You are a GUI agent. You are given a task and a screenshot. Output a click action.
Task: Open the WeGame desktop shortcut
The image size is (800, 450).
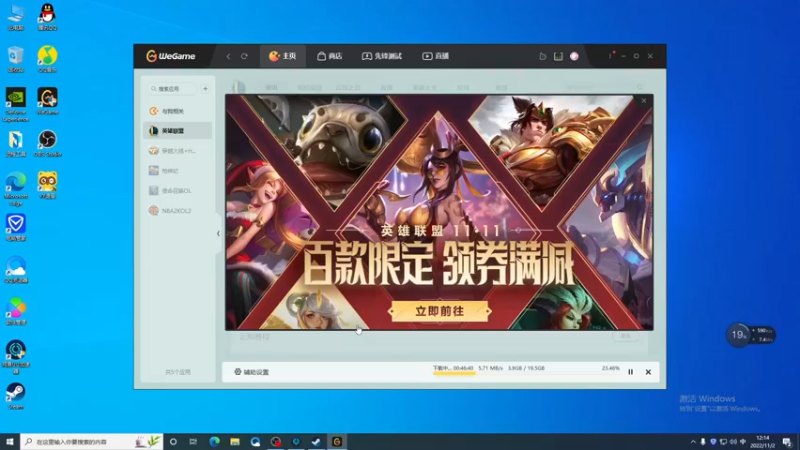[47, 101]
